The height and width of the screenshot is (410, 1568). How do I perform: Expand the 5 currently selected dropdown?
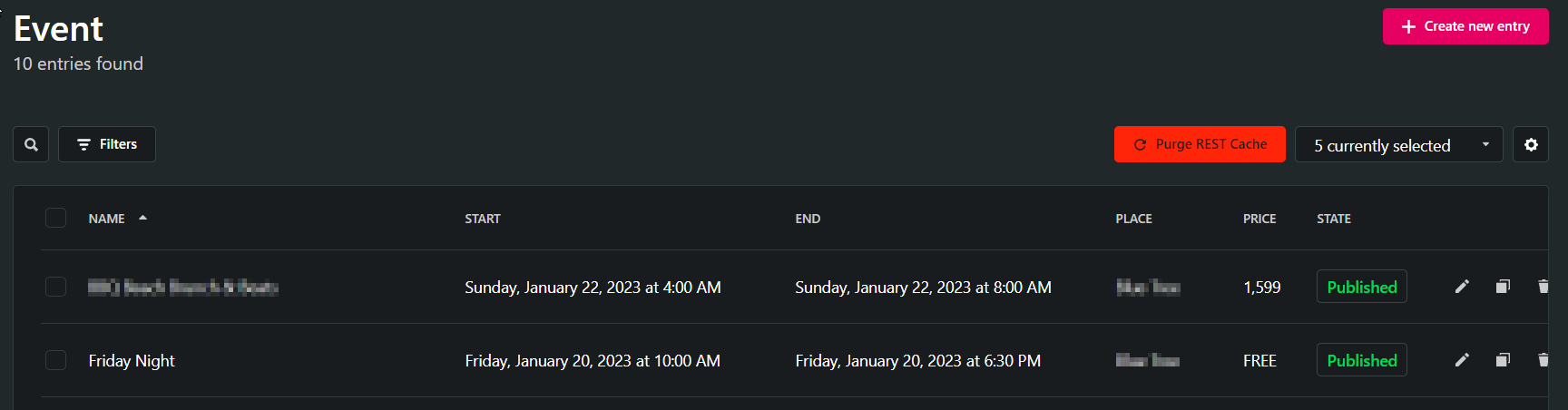[x=1398, y=144]
